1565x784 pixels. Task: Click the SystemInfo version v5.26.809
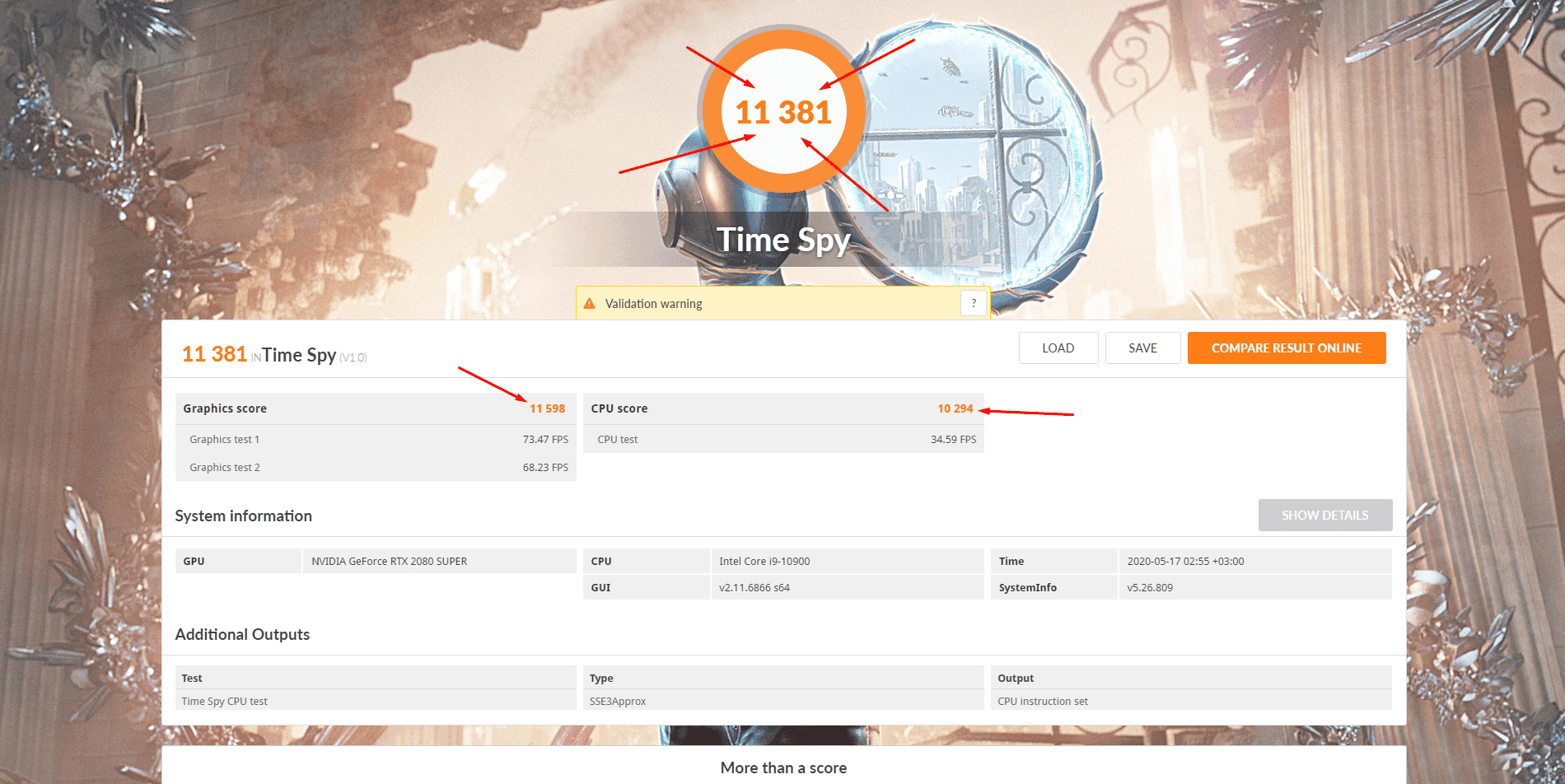(x=1150, y=588)
